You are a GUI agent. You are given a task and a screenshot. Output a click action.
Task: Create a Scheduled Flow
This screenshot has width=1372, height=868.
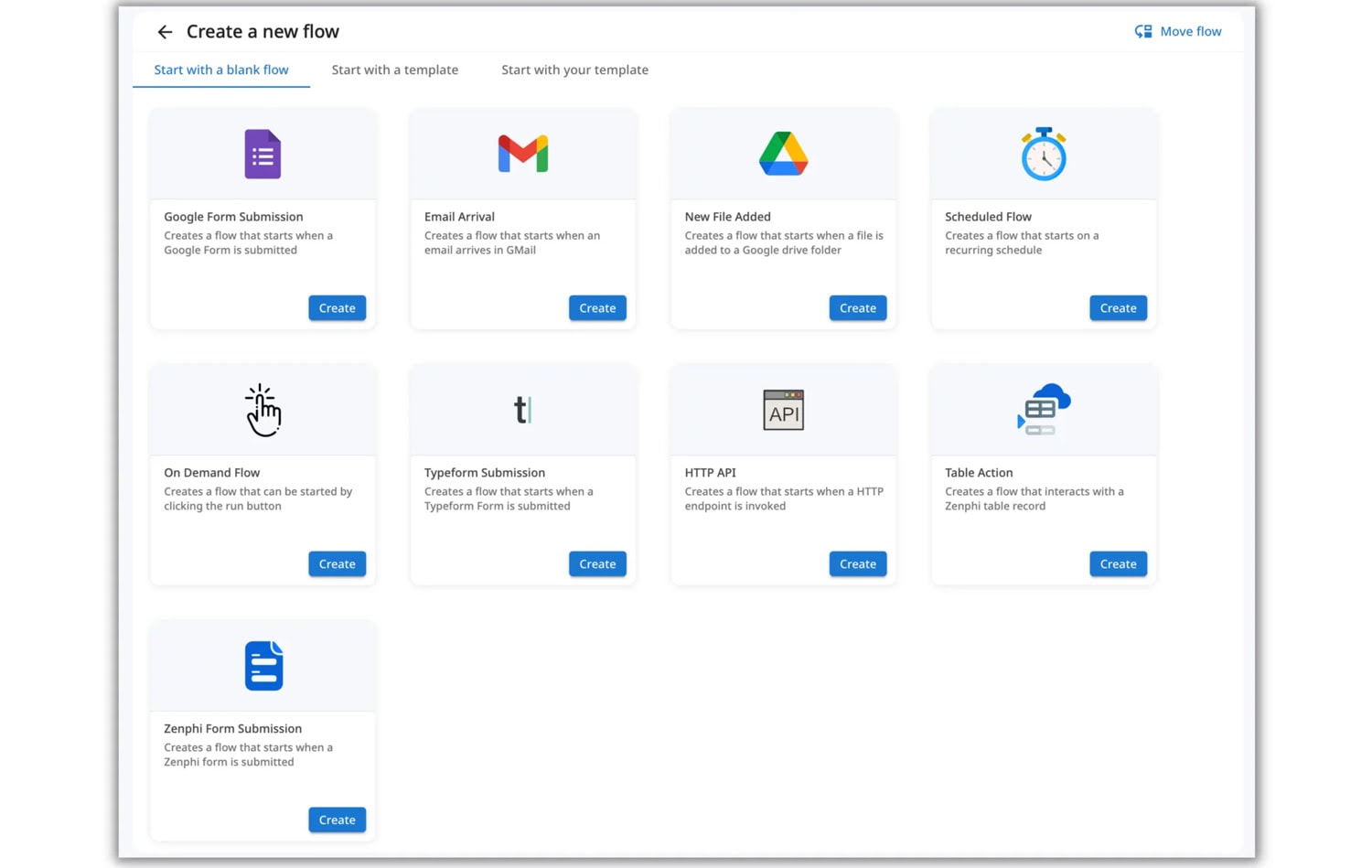pyautogui.click(x=1118, y=307)
